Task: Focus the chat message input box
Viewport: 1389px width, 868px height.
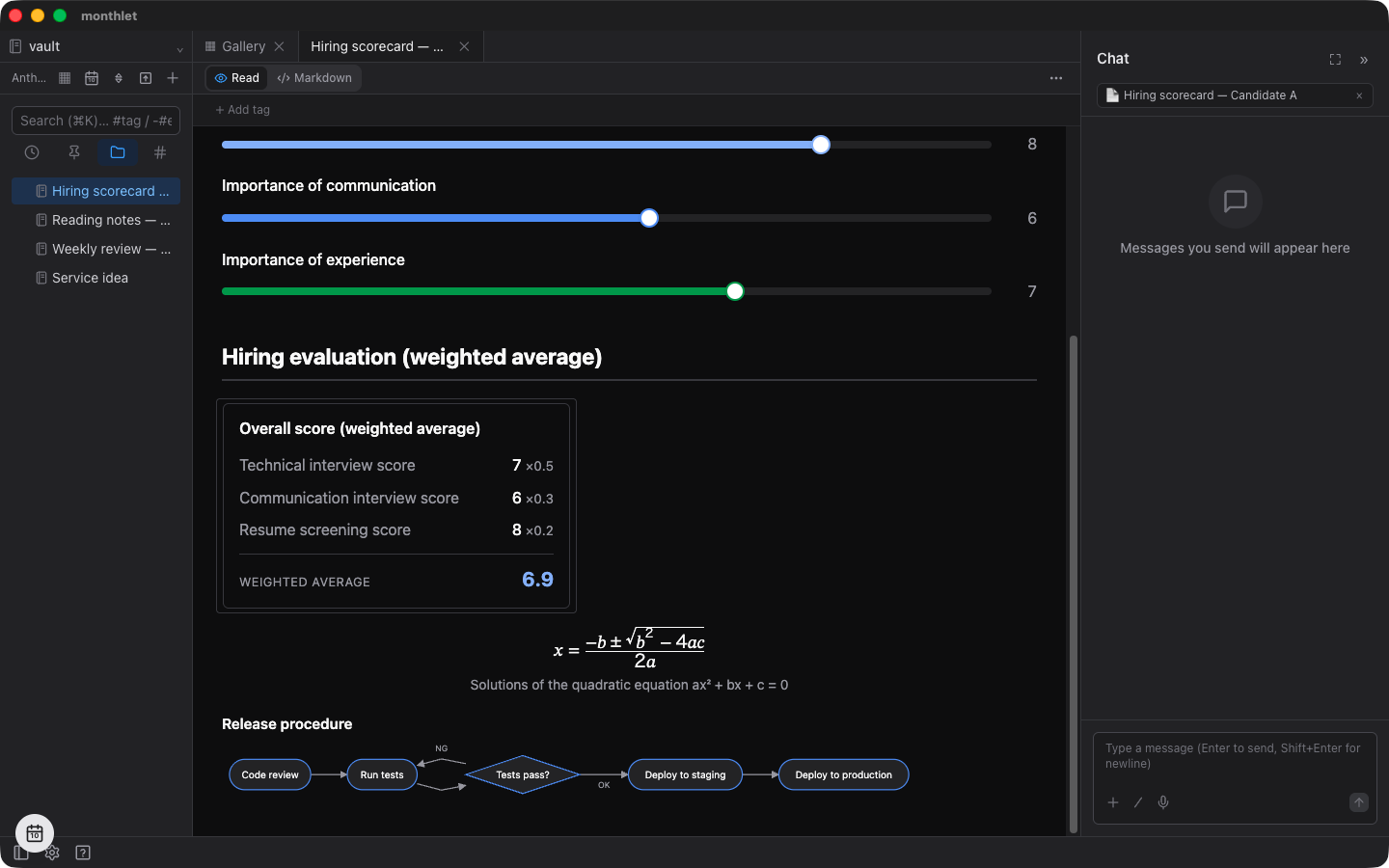Action: (1235, 756)
